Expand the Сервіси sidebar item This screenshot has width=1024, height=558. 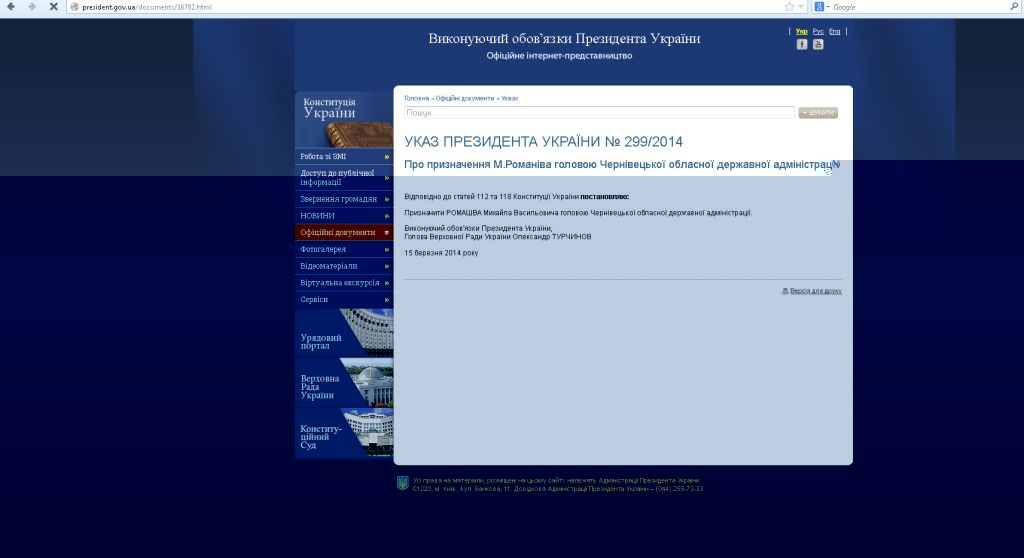(343, 299)
